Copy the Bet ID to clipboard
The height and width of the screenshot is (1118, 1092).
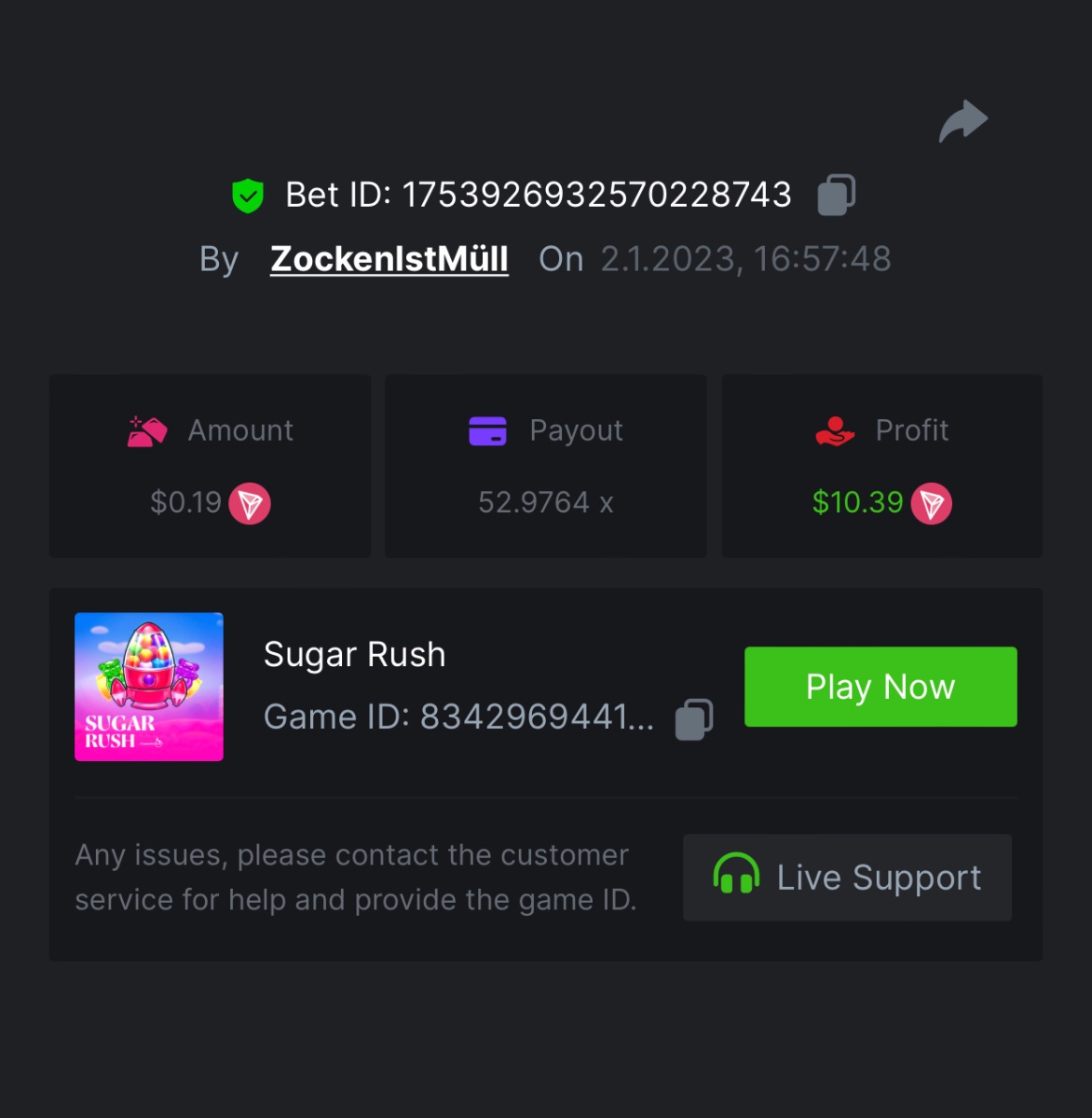tap(836, 195)
